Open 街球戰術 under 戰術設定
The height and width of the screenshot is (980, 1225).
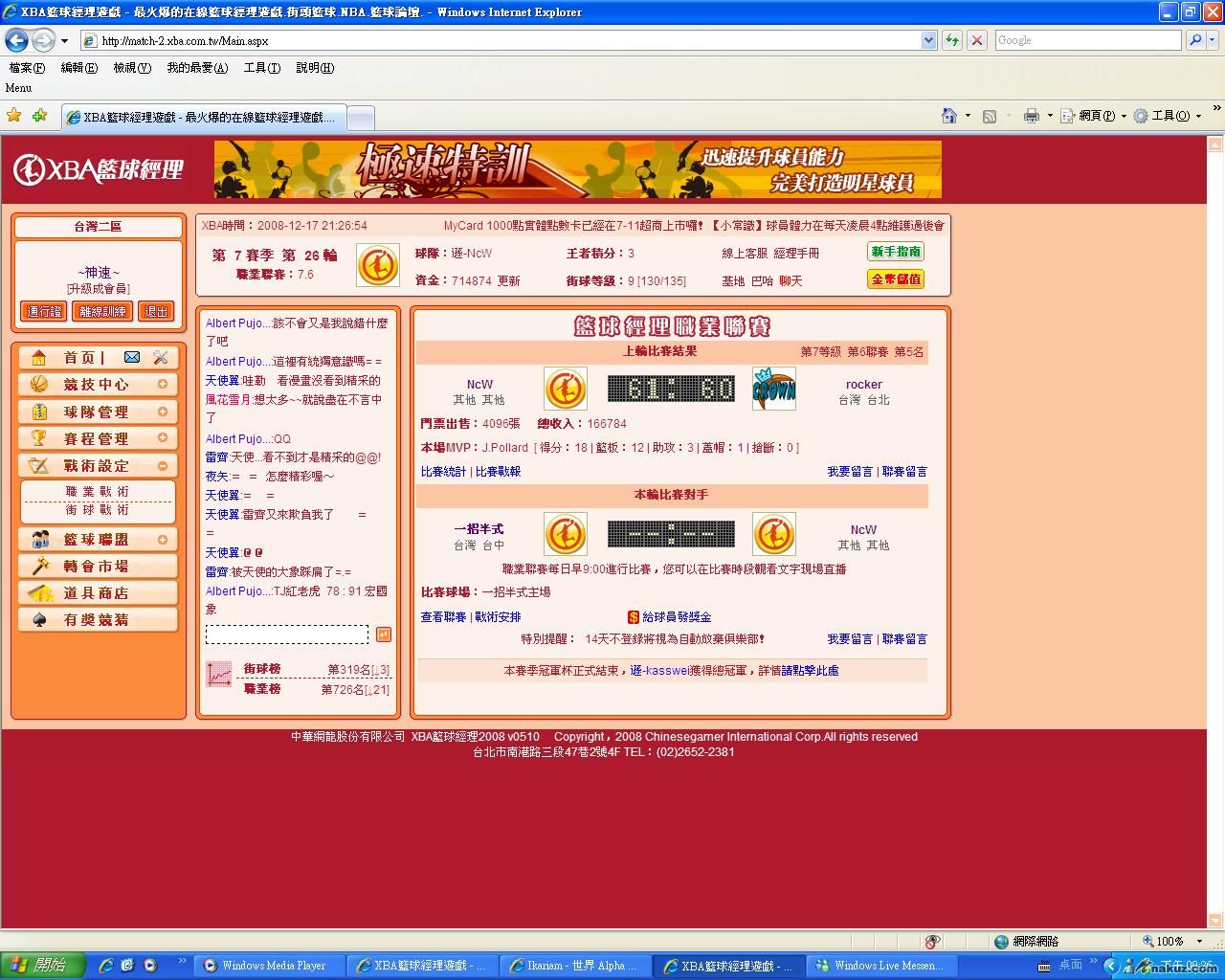tap(97, 510)
